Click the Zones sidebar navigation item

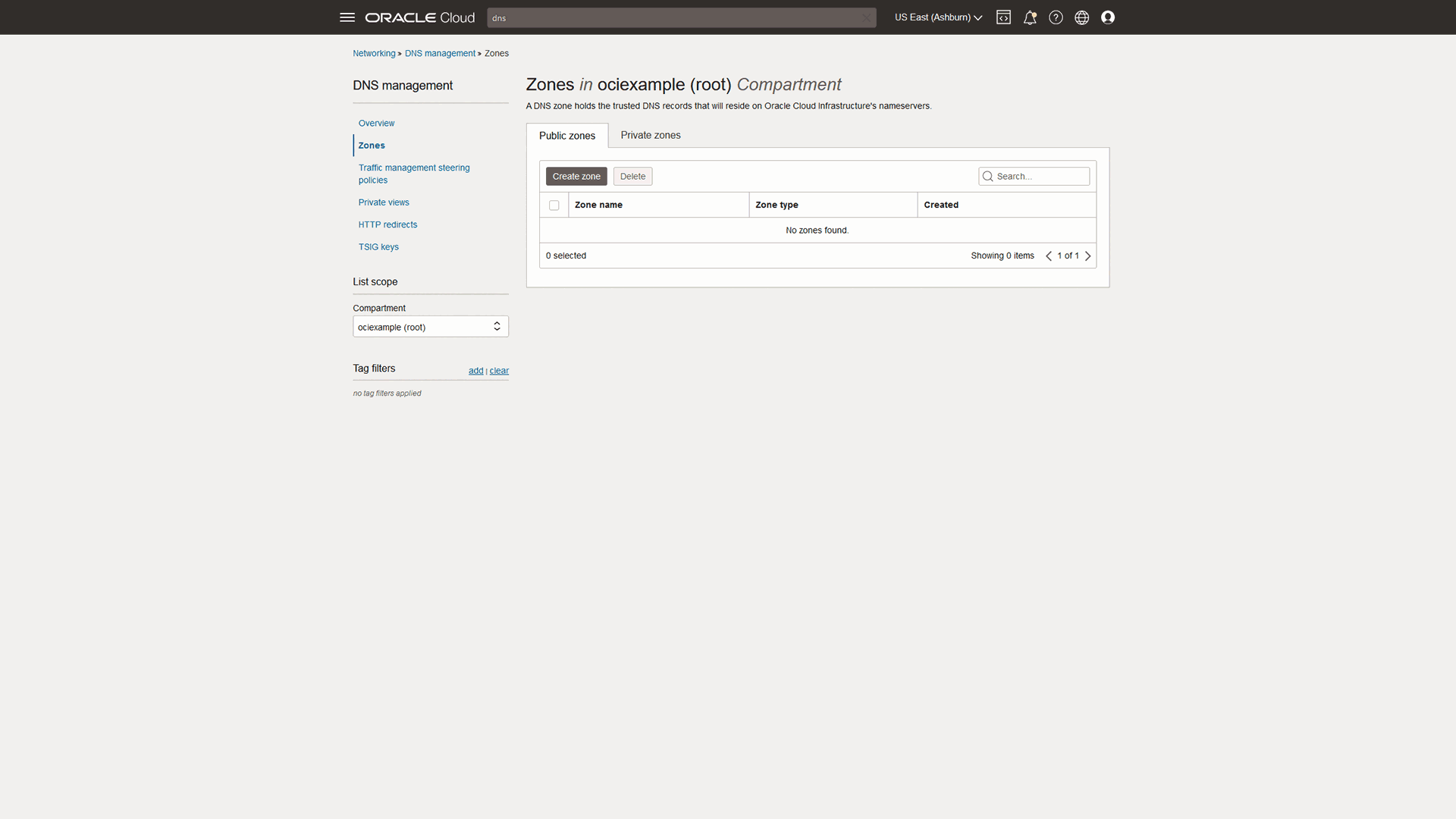(x=371, y=145)
